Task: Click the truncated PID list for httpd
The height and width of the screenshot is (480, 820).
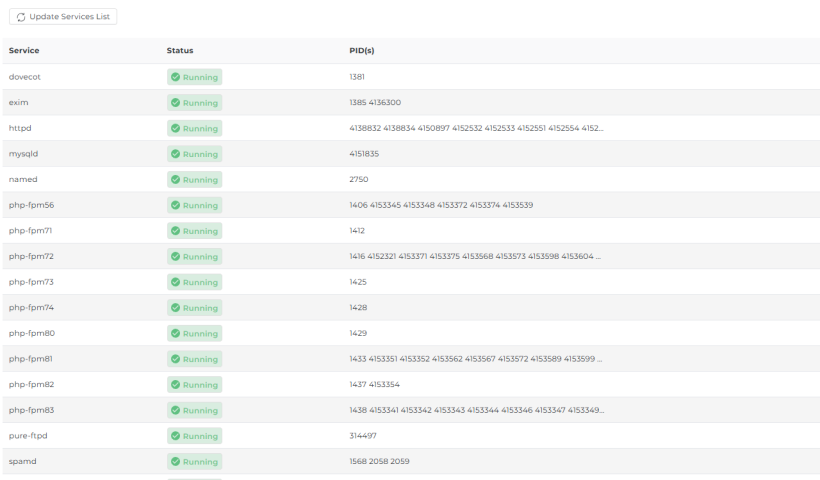Action: 476,128
